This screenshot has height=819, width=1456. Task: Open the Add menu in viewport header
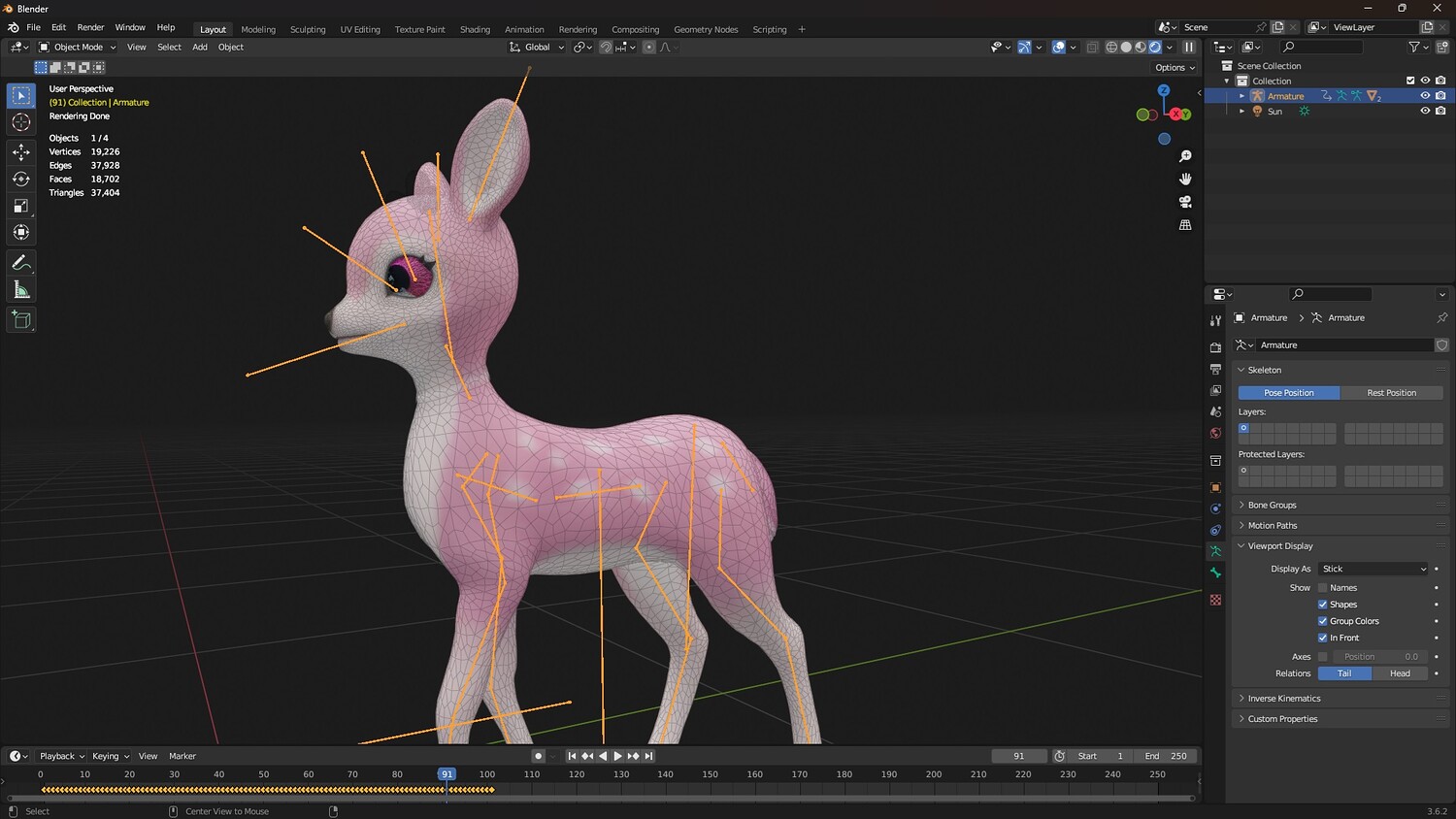pos(200,47)
